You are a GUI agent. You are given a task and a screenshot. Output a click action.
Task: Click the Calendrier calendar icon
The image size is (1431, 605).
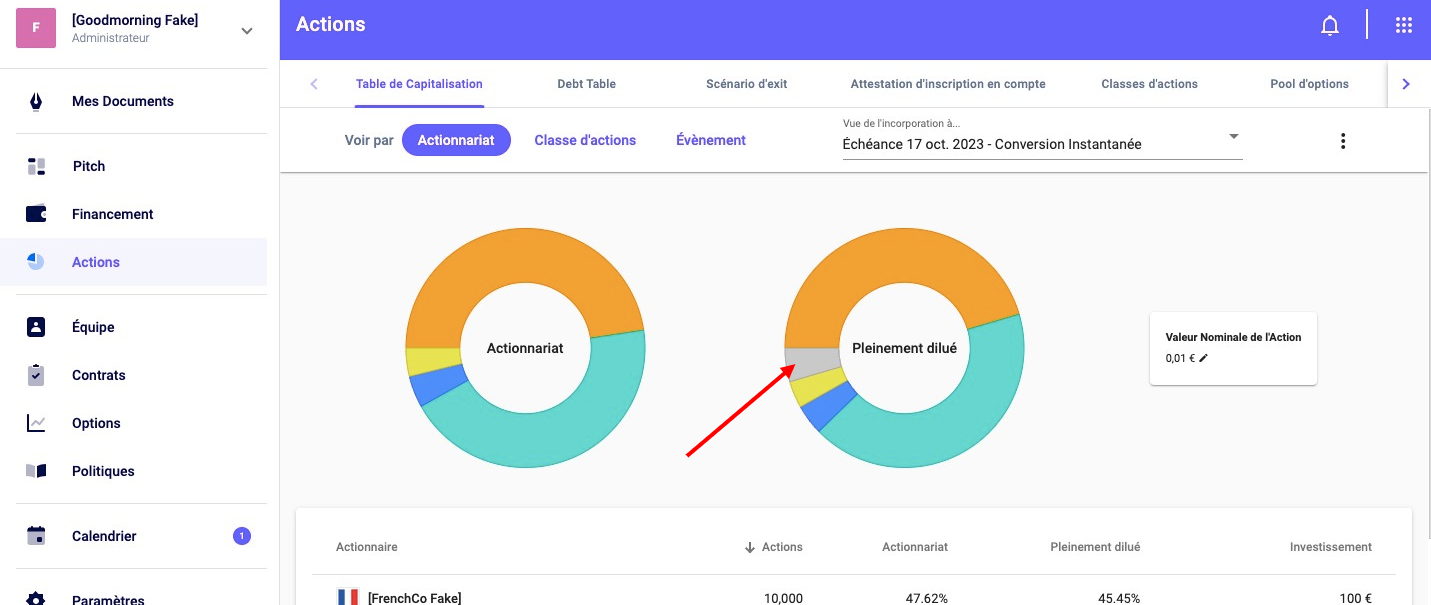coord(36,536)
